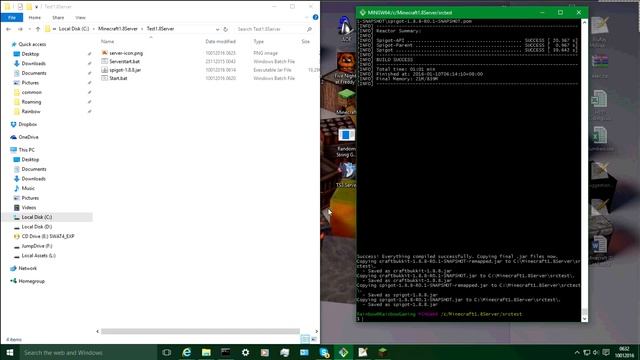Open CD Drive (E:) SWAT4_EXP
The width and height of the screenshot is (640, 360).
(48, 236)
